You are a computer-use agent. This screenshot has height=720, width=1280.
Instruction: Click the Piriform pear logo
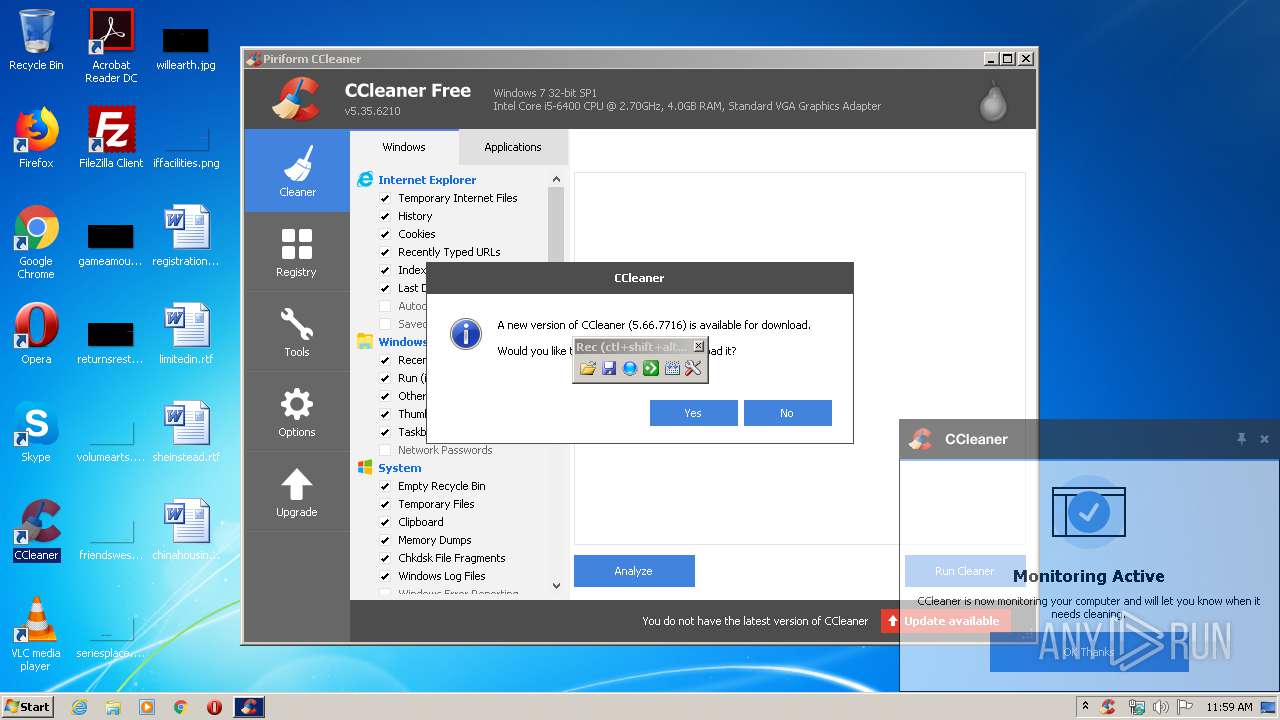[x=993, y=100]
